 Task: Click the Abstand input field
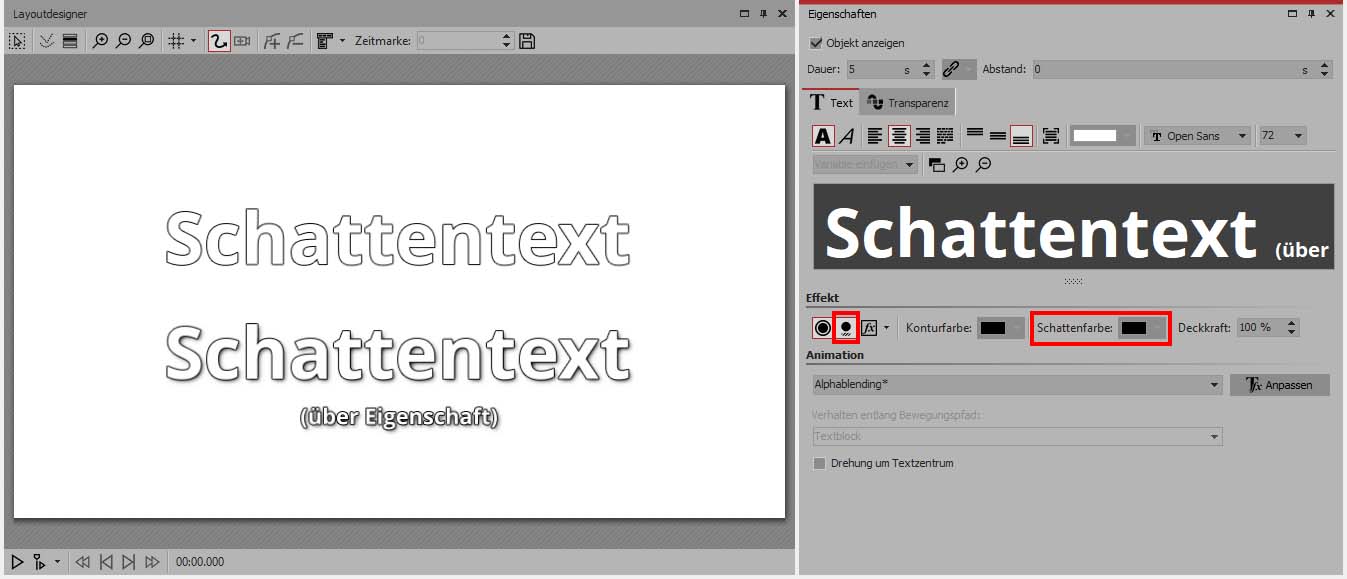tap(1165, 69)
